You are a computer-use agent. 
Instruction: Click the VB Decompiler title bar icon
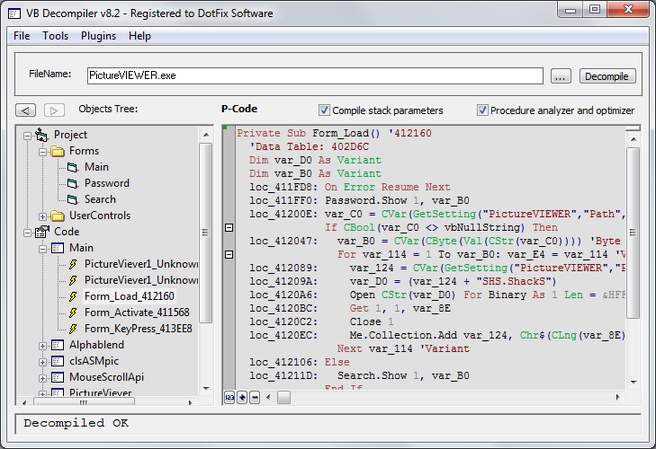15,14
